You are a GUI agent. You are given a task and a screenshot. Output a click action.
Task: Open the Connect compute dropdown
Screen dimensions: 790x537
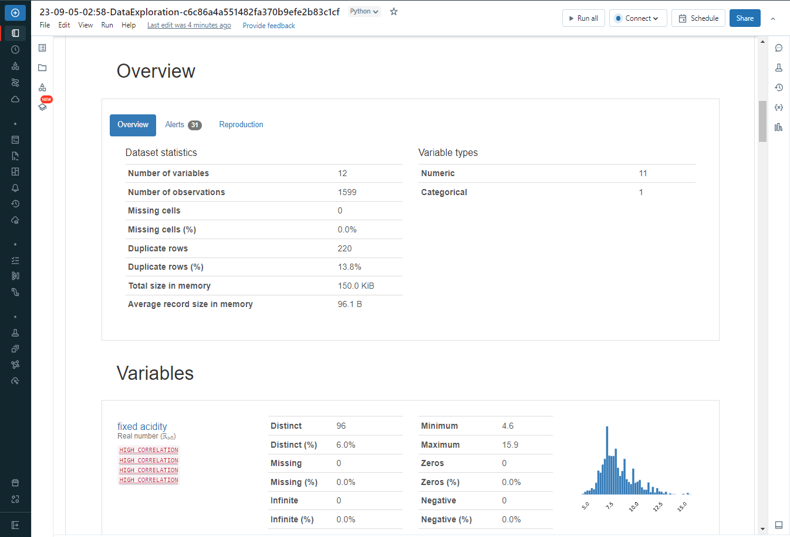[637, 18]
